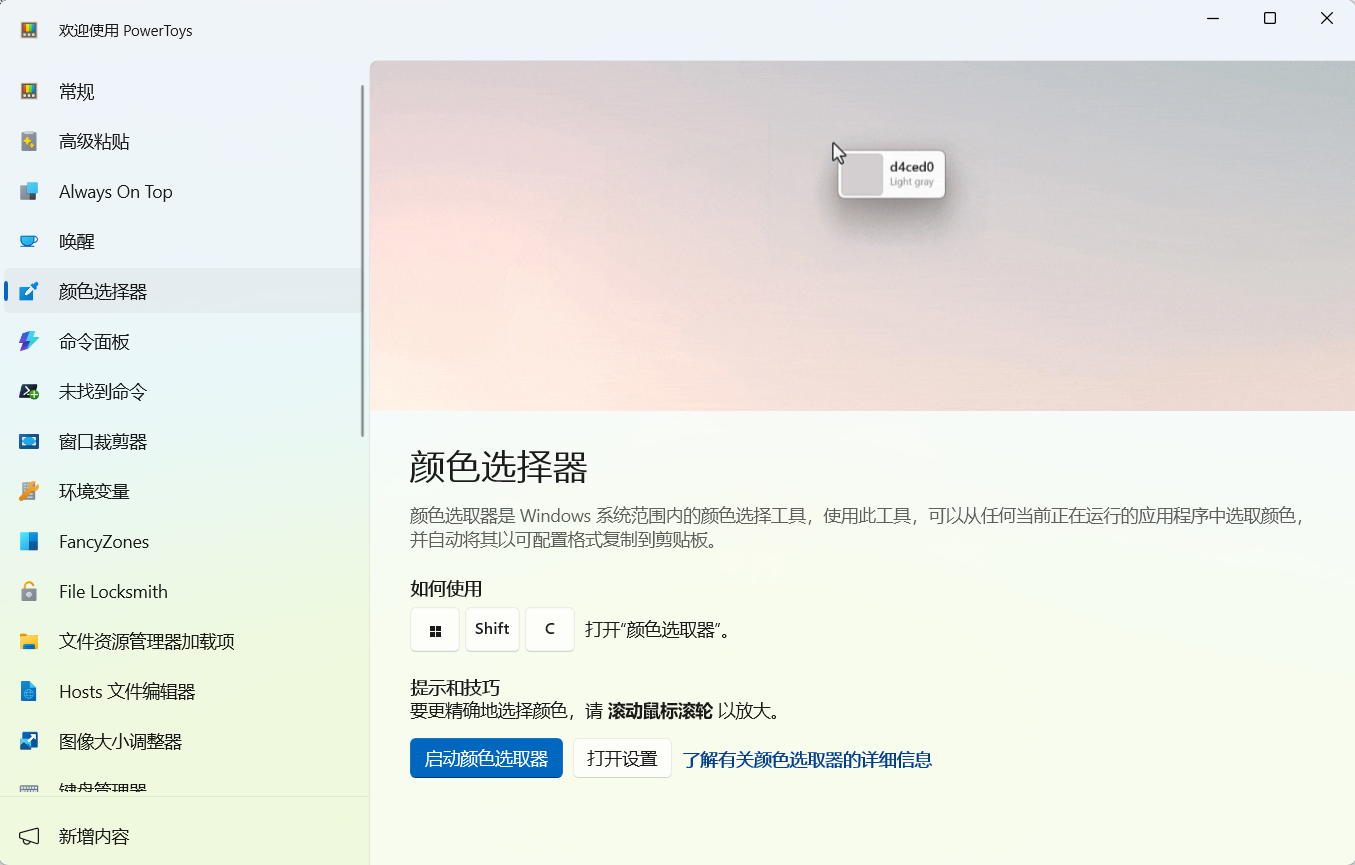
Task: Maximize the PowerToys window
Action: (x=1270, y=18)
